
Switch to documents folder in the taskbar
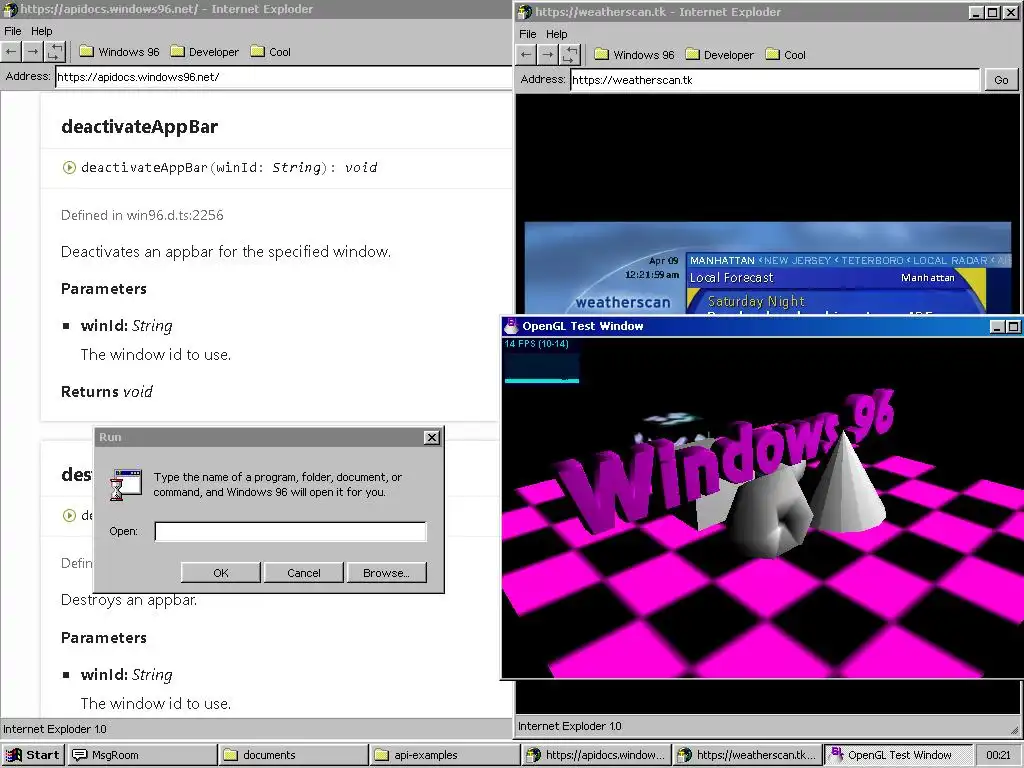click(x=293, y=755)
